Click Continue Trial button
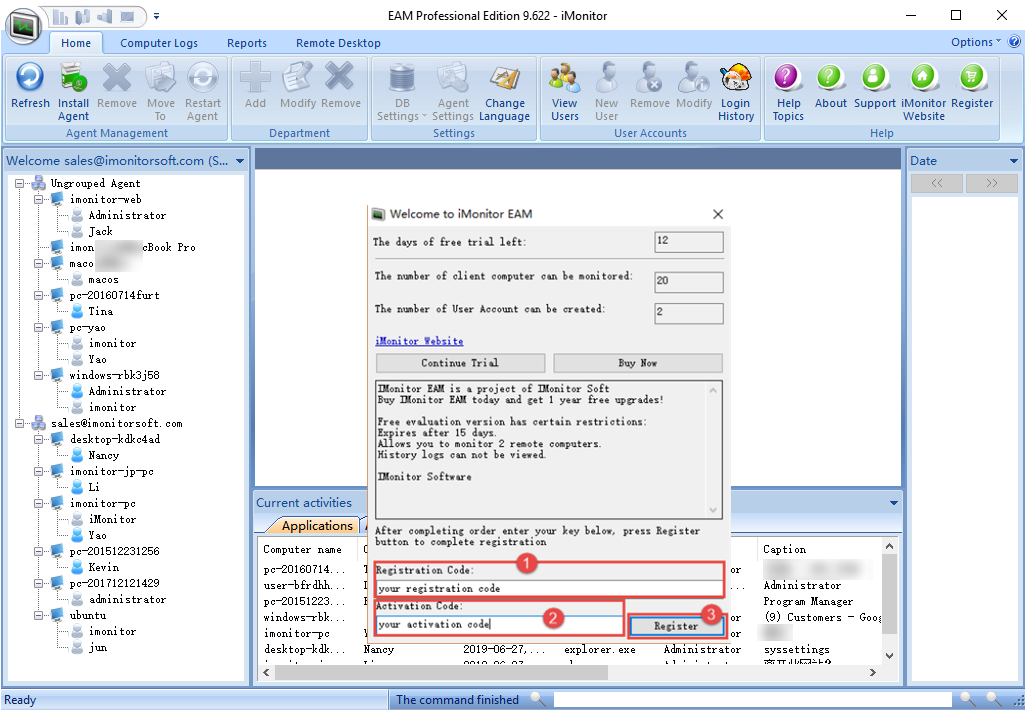Screen dimensions: 1026x711 click(460, 363)
